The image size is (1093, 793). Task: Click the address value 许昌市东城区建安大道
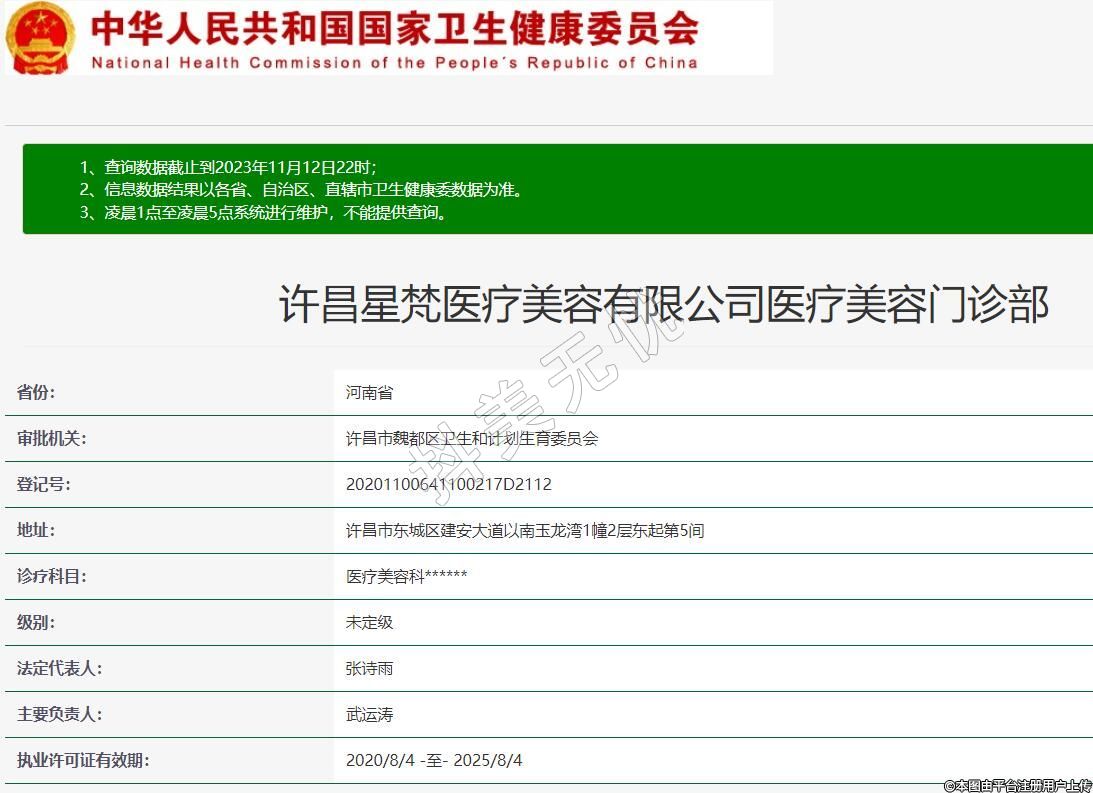524,530
